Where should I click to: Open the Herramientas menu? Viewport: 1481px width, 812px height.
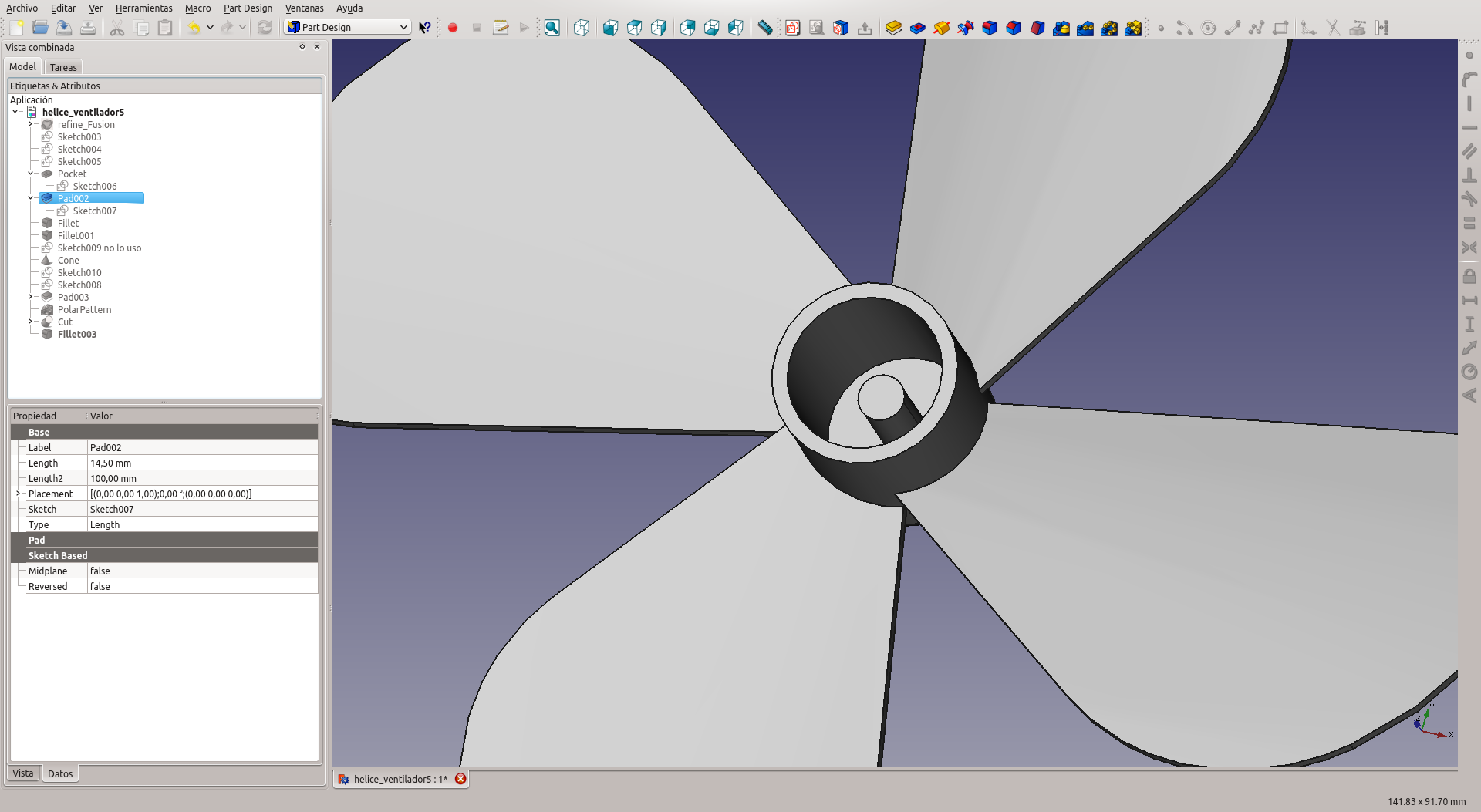[x=143, y=8]
